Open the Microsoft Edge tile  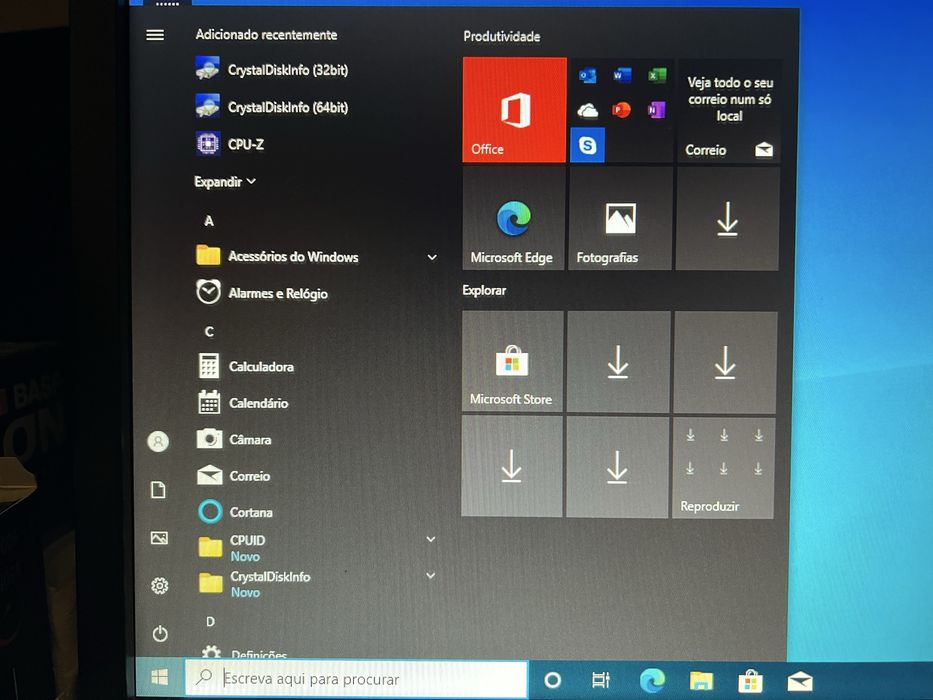tap(514, 218)
